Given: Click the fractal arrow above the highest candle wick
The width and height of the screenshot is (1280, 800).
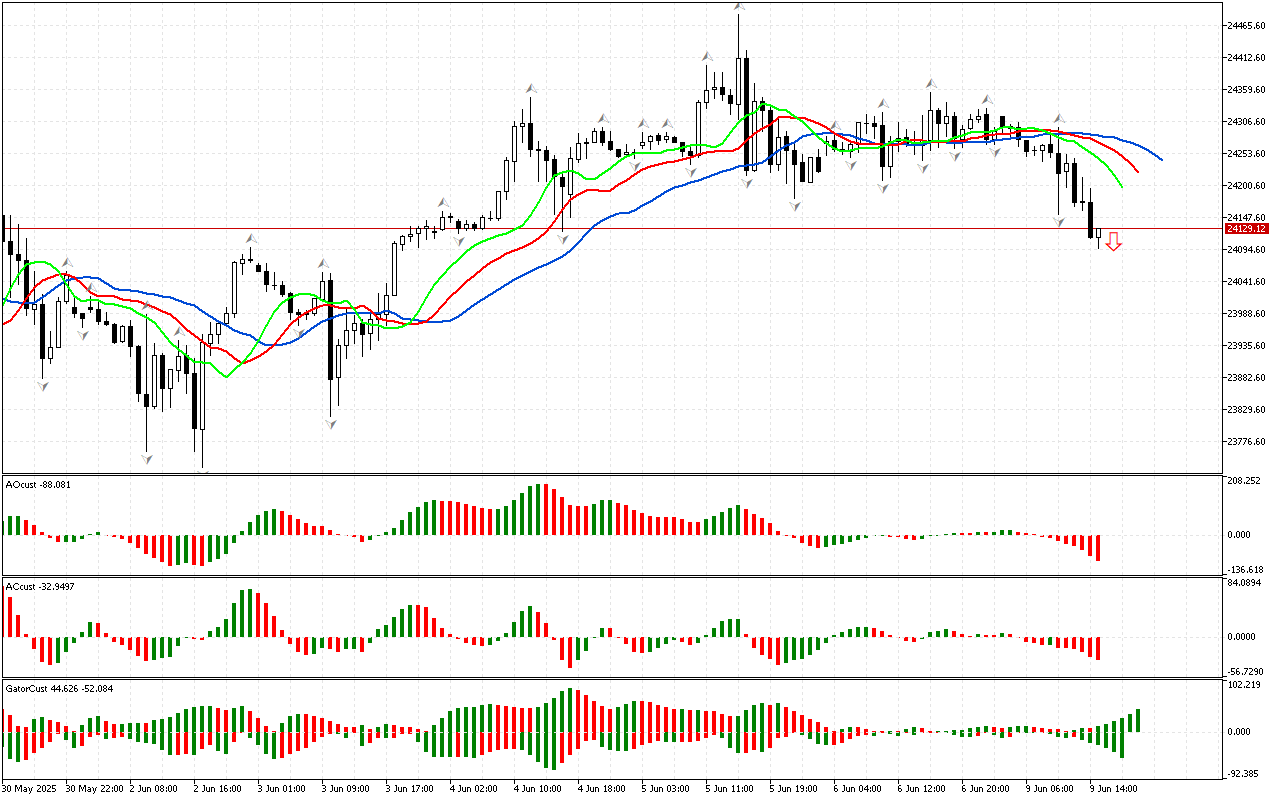Looking at the screenshot, I should 738,7.
